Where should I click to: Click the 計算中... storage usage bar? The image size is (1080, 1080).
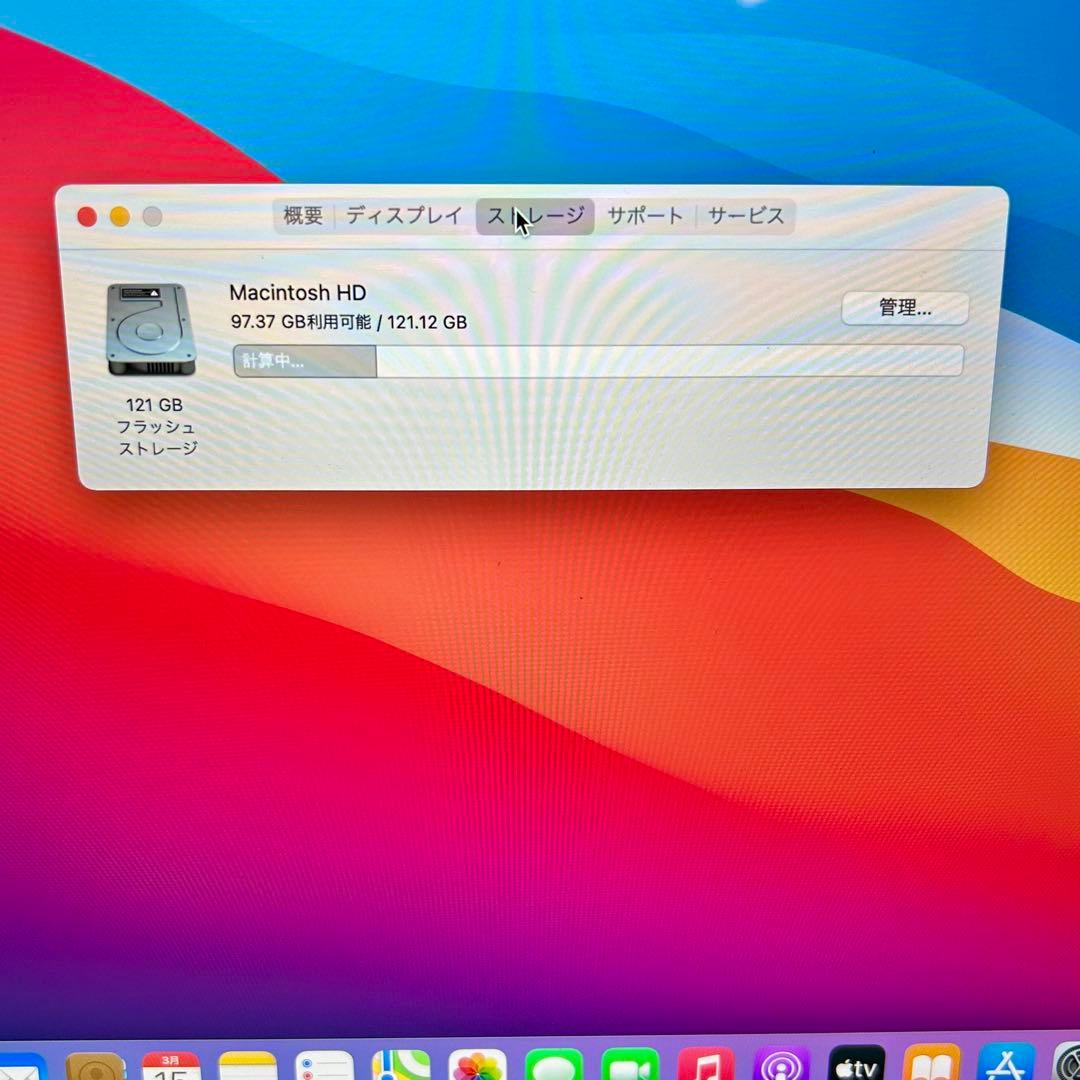[x=598, y=361]
